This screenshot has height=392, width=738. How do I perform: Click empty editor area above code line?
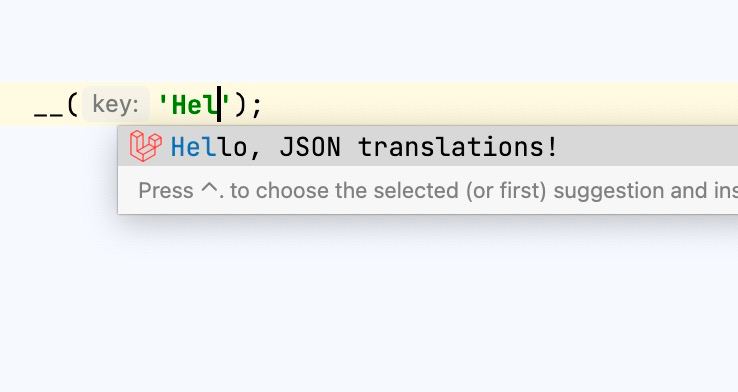(369, 40)
